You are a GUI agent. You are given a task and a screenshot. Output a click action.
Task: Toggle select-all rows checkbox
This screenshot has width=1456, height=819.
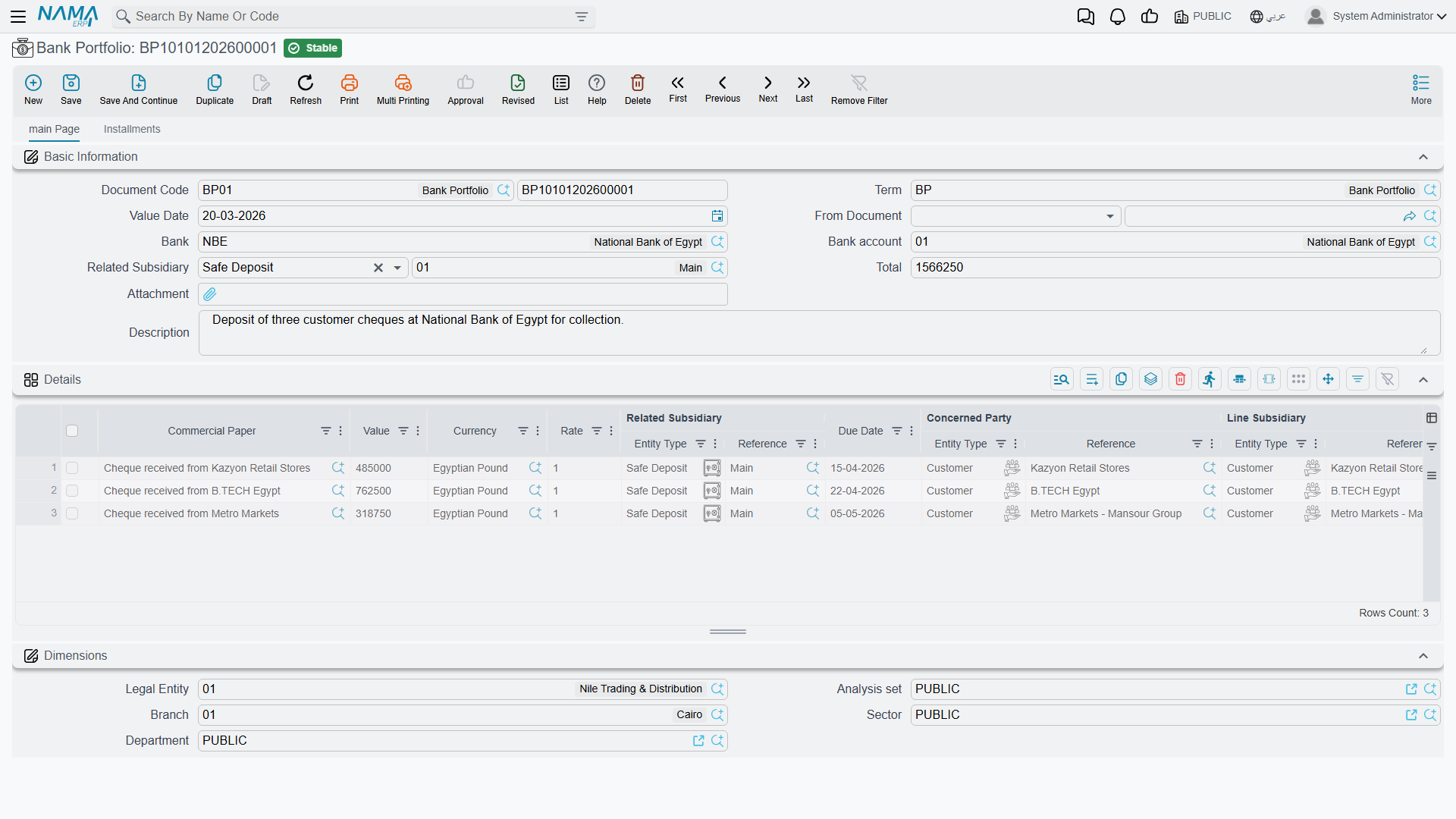[x=72, y=431]
